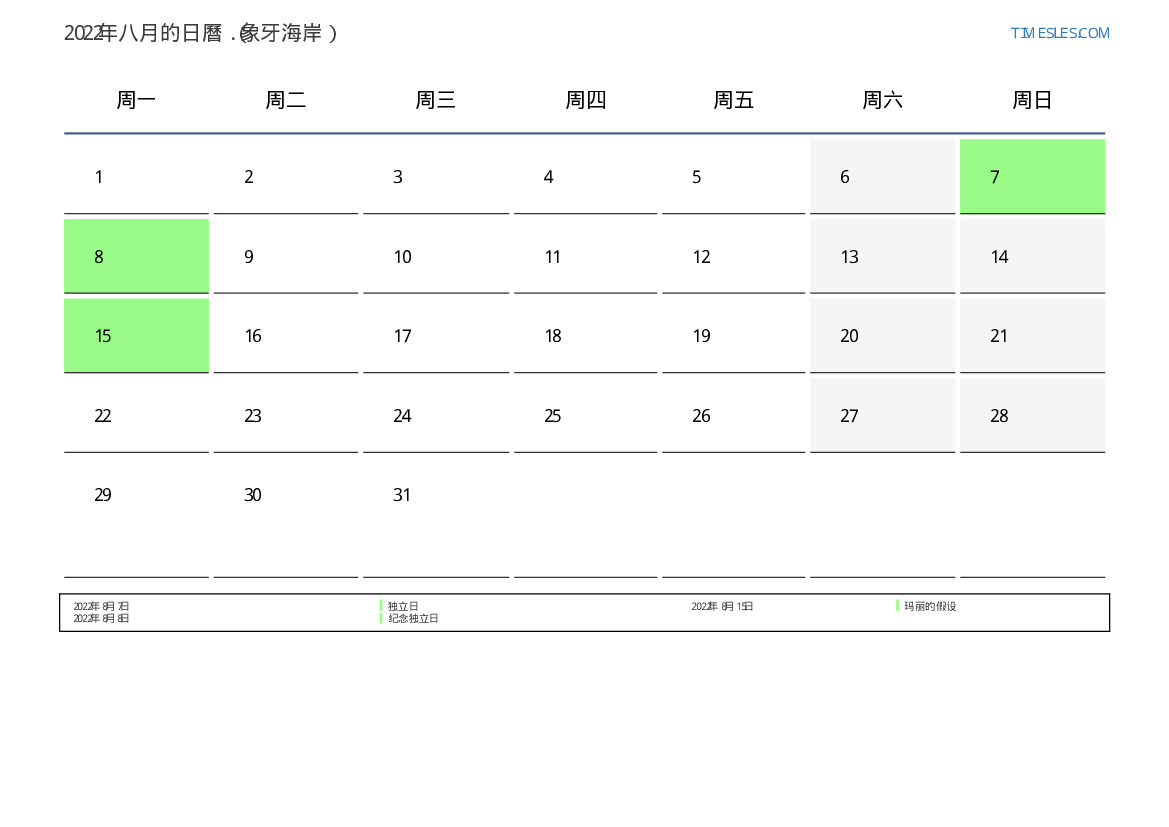Select the green holiday cell 7
This screenshot has width=1169, height=827.
point(1033,177)
